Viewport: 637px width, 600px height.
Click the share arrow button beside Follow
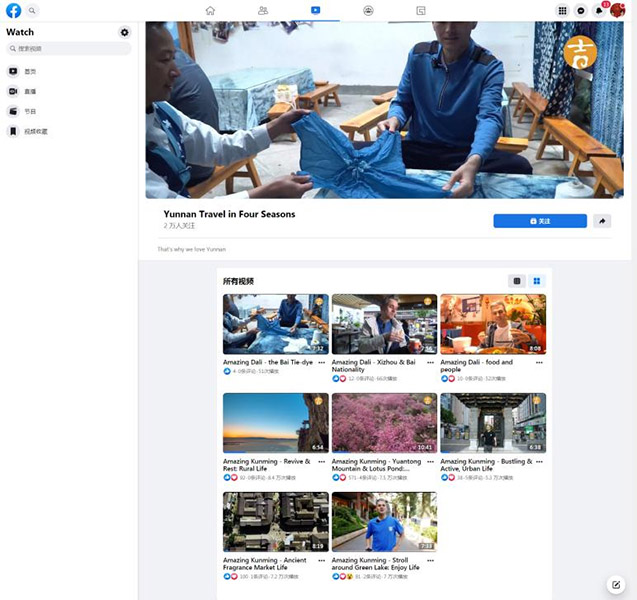tap(602, 221)
